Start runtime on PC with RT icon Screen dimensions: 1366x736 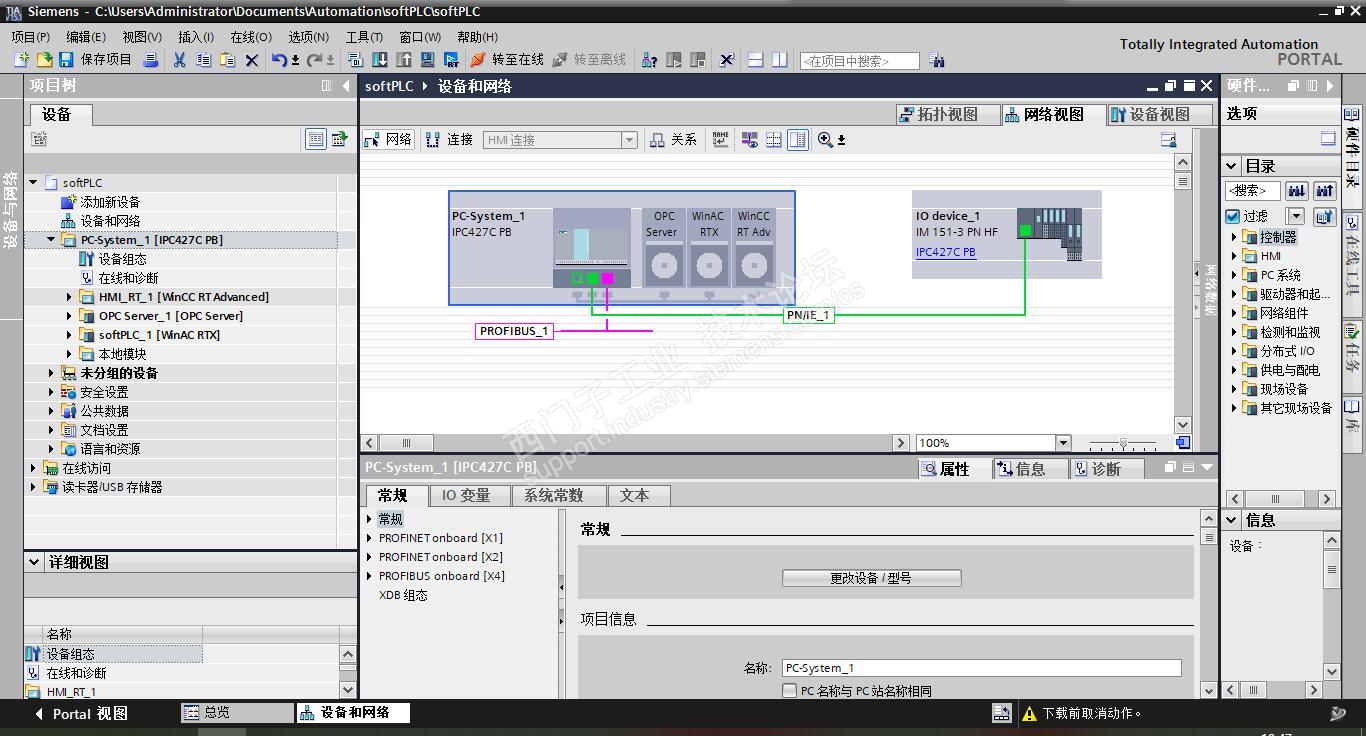(x=451, y=60)
